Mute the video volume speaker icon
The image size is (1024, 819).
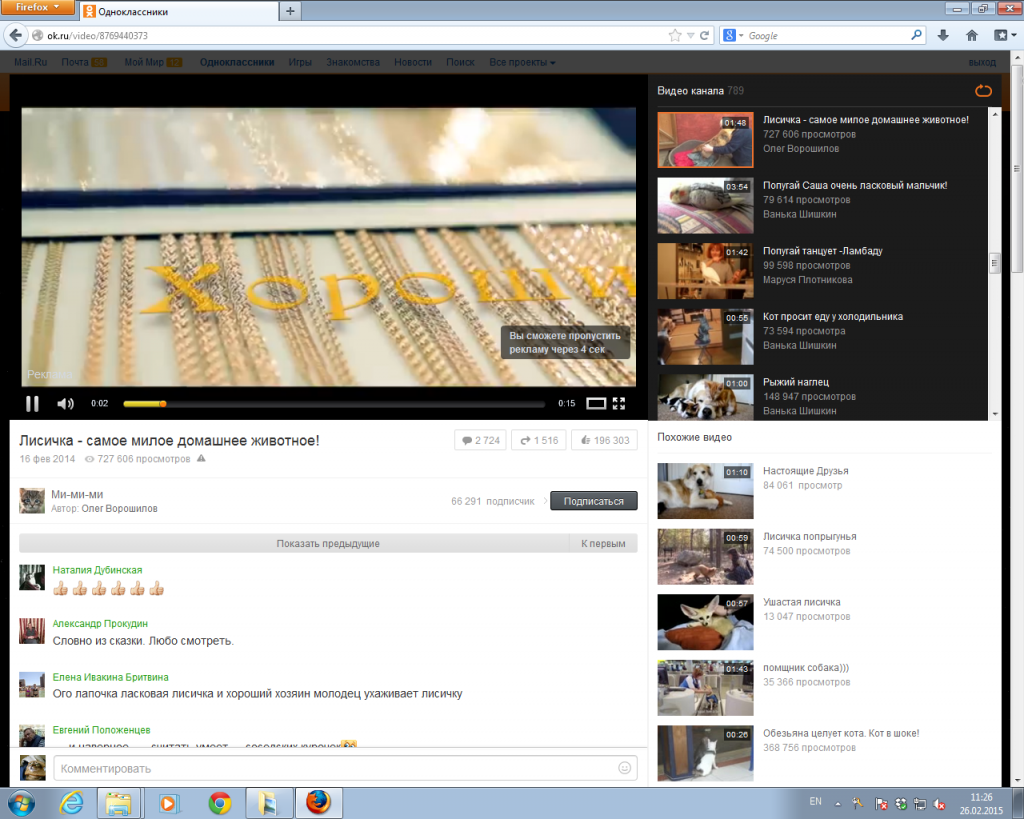tap(65, 404)
